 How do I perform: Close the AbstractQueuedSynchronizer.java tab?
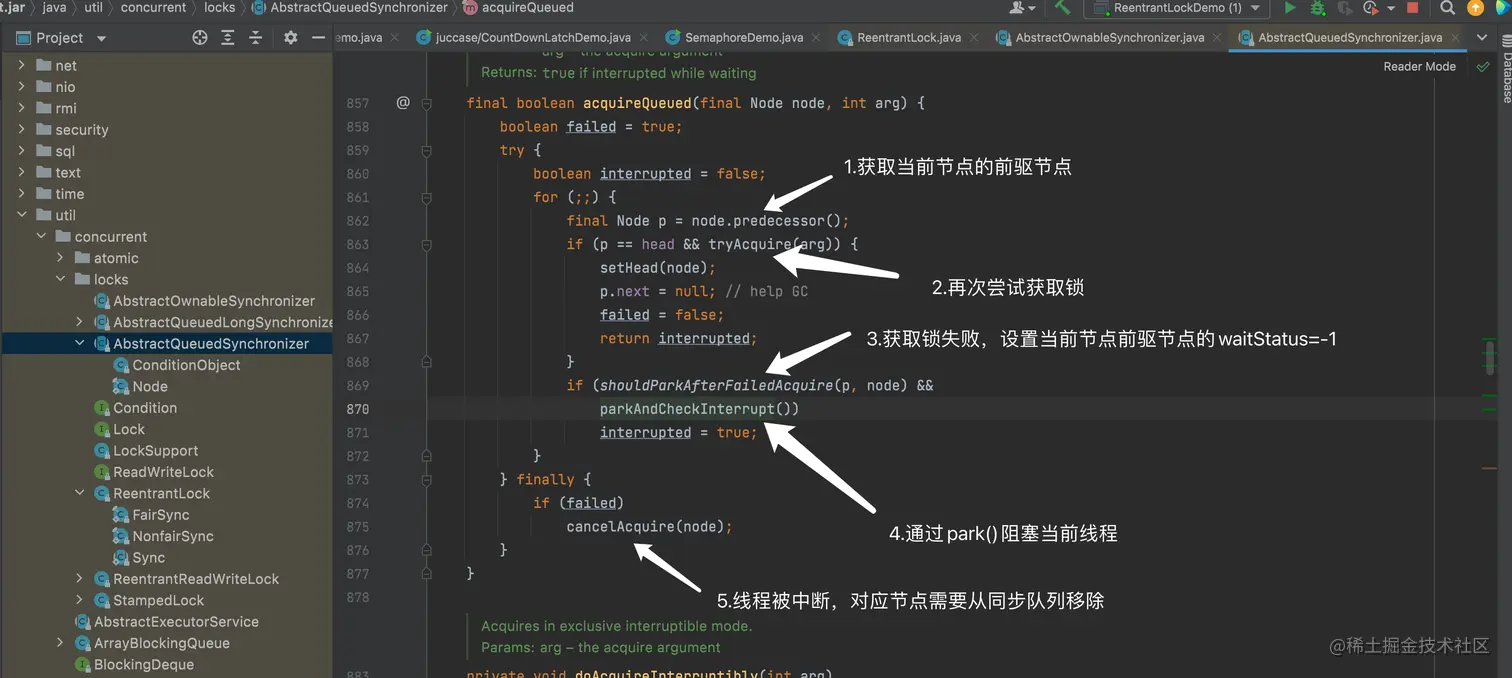click(x=1453, y=38)
